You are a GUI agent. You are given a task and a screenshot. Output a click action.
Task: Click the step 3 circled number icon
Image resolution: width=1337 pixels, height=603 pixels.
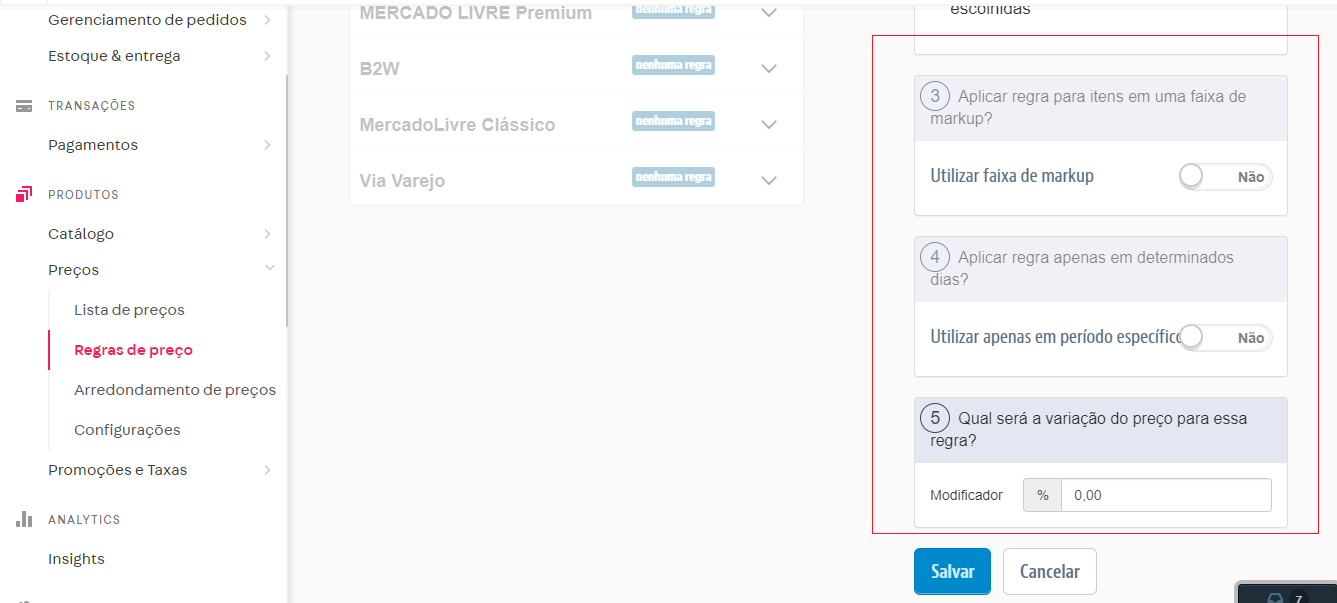click(x=934, y=97)
